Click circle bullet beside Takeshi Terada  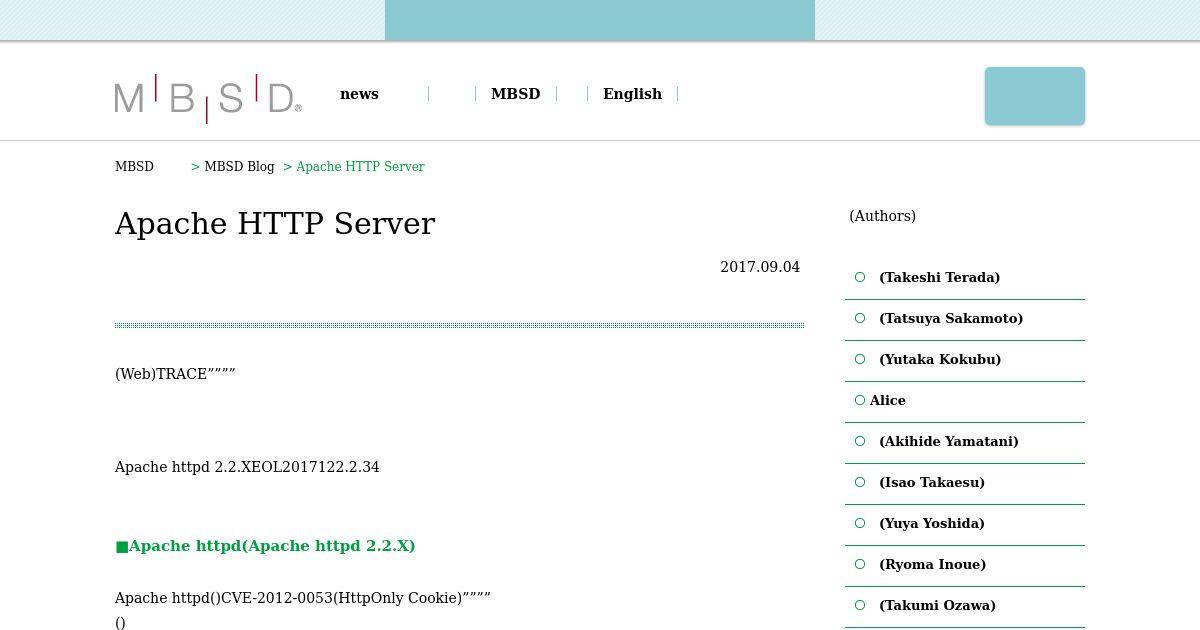[860, 277]
